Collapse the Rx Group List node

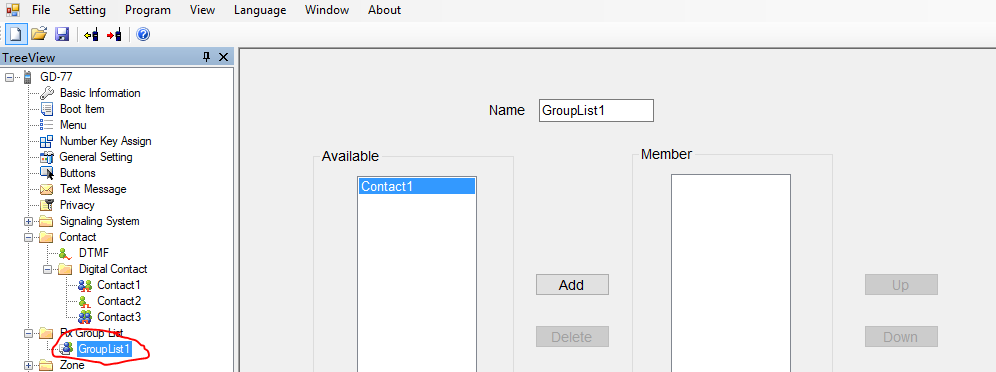pos(28,333)
